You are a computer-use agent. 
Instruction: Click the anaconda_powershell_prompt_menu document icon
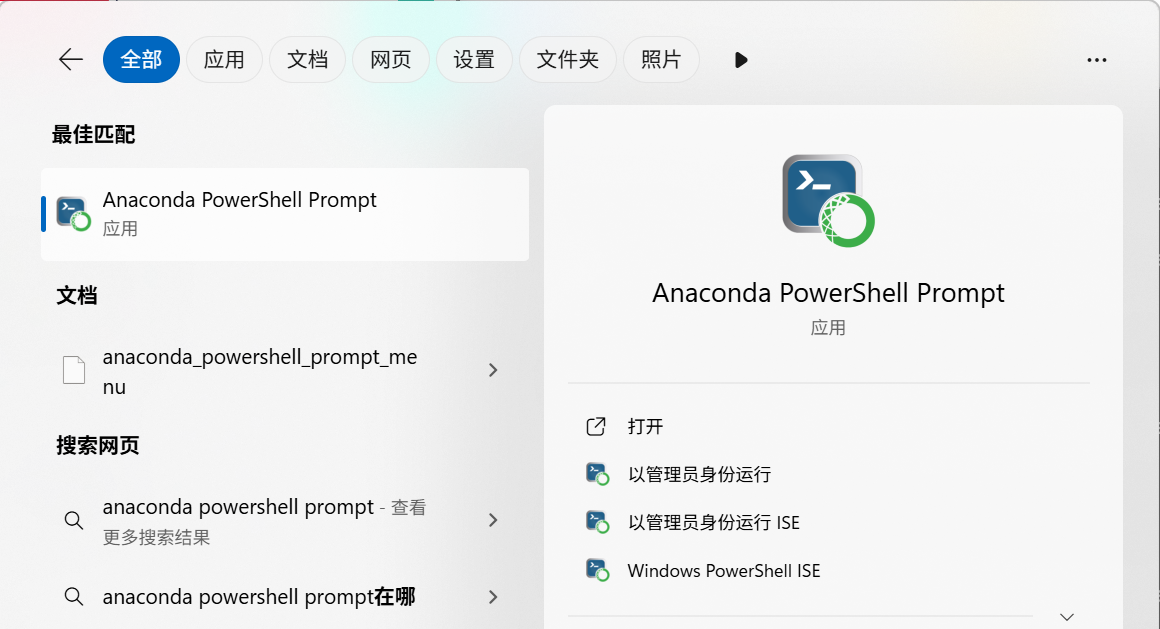[75, 370]
